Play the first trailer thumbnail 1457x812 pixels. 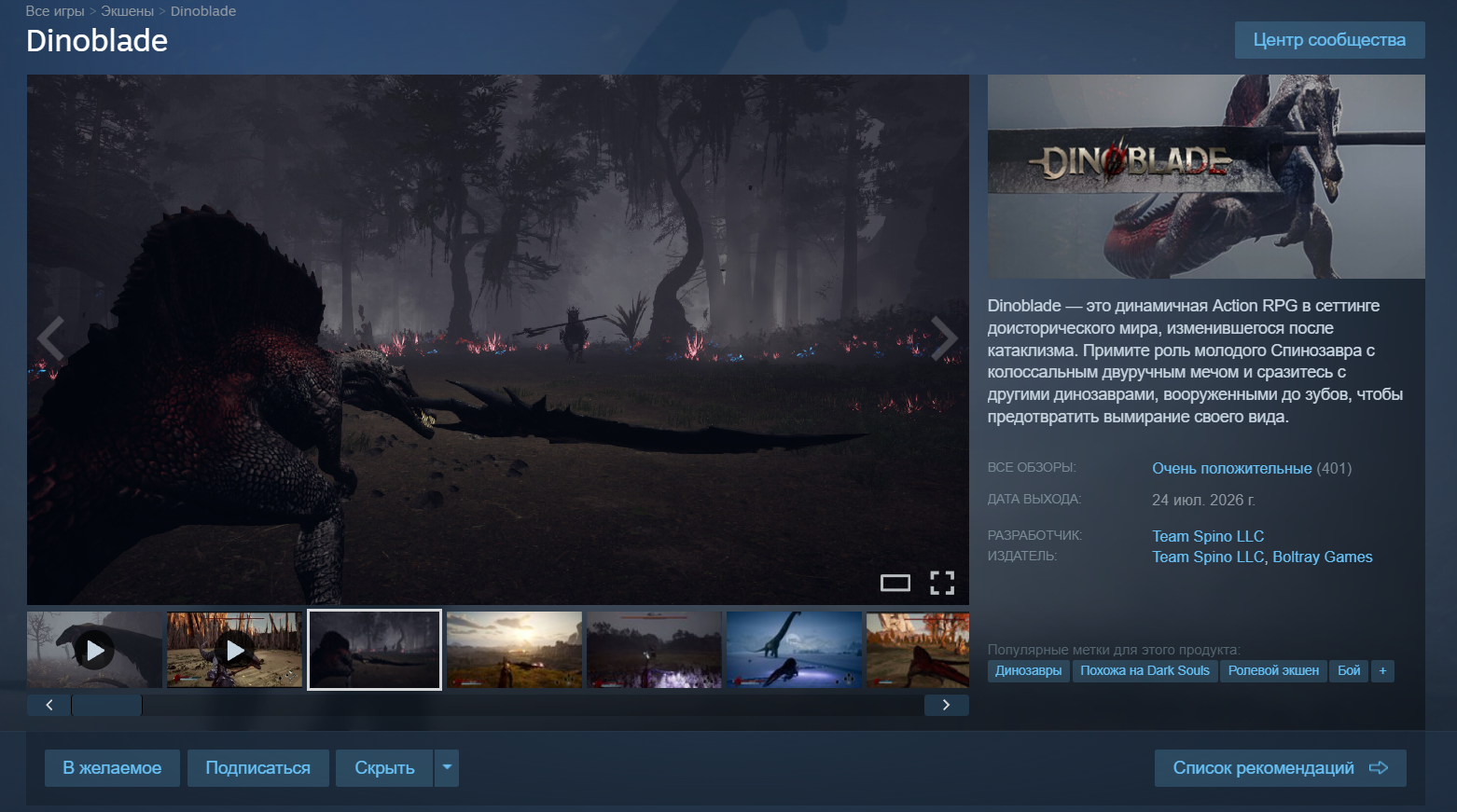coord(94,650)
